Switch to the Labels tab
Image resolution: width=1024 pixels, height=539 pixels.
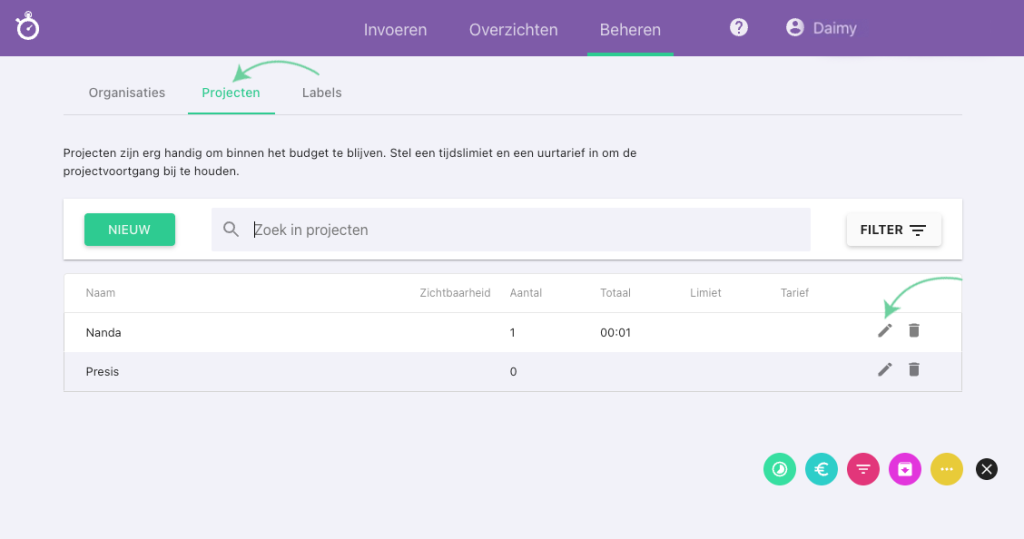pyautogui.click(x=322, y=93)
